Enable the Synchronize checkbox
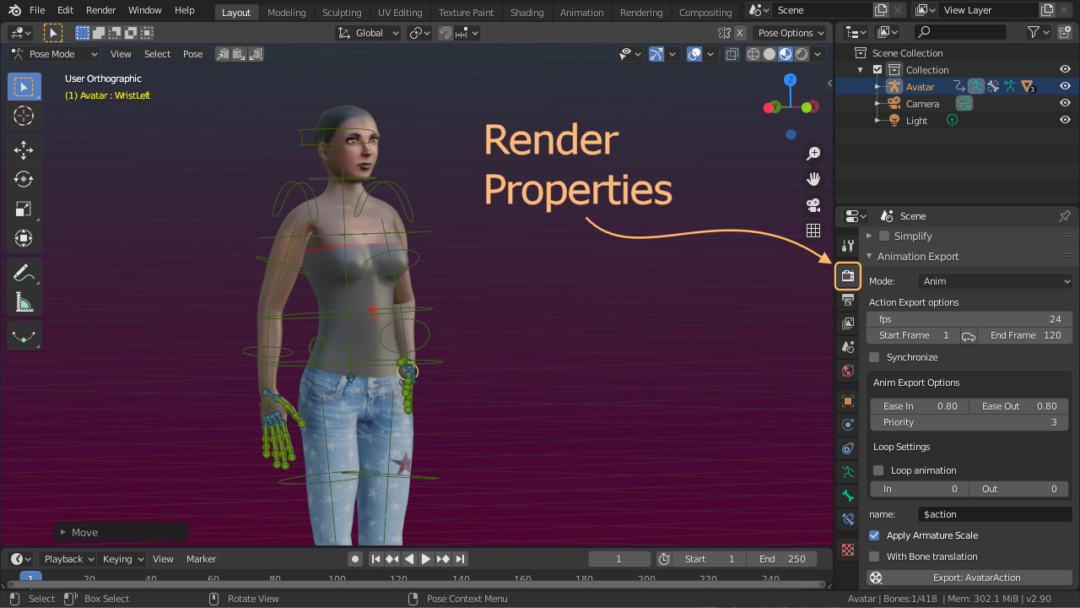 coord(875,357)
